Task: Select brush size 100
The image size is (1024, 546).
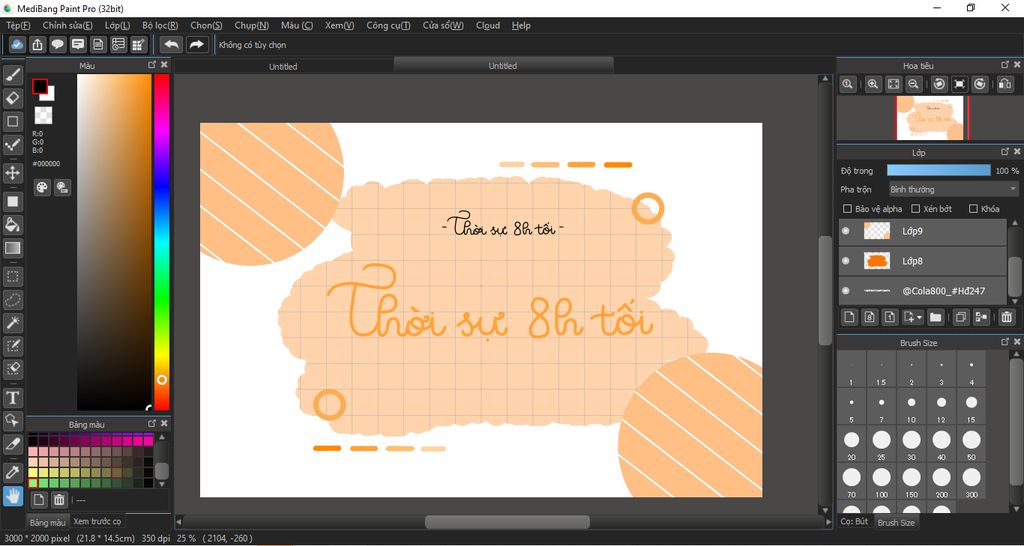Action: tap(882, 481)
